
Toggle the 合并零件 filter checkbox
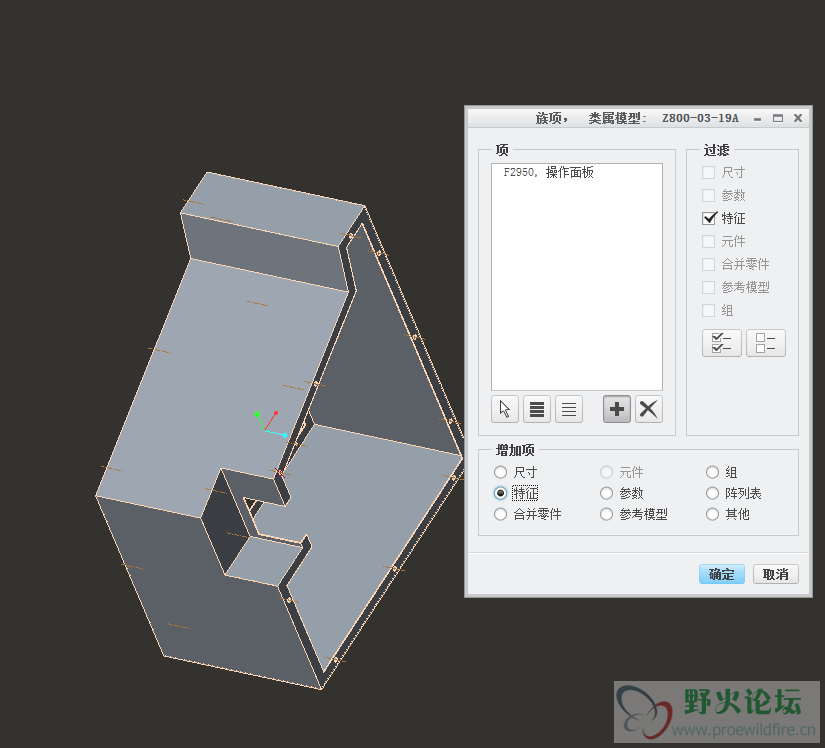click(709, 264)
